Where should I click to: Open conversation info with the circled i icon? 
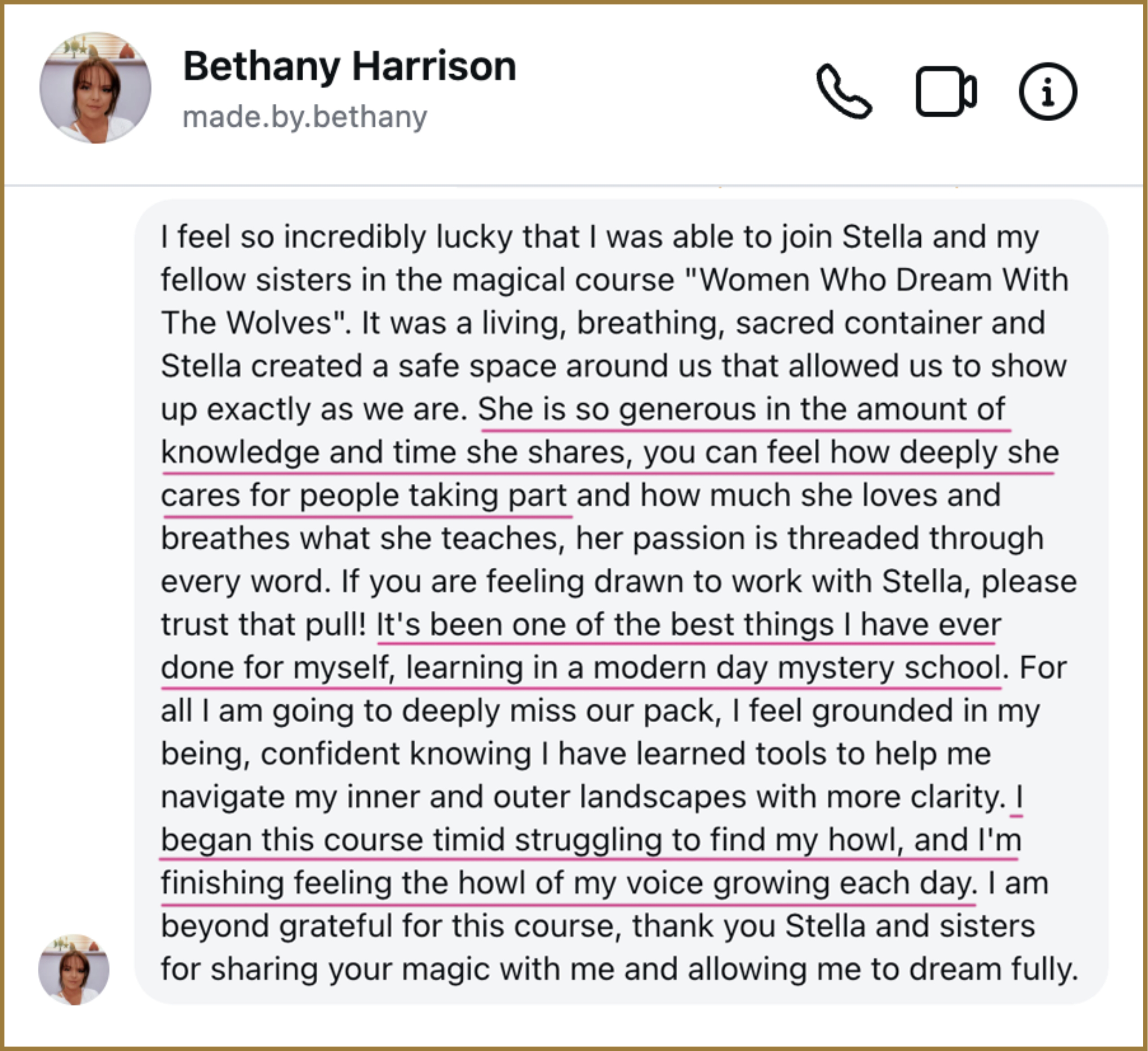(x=1047, y=92)
